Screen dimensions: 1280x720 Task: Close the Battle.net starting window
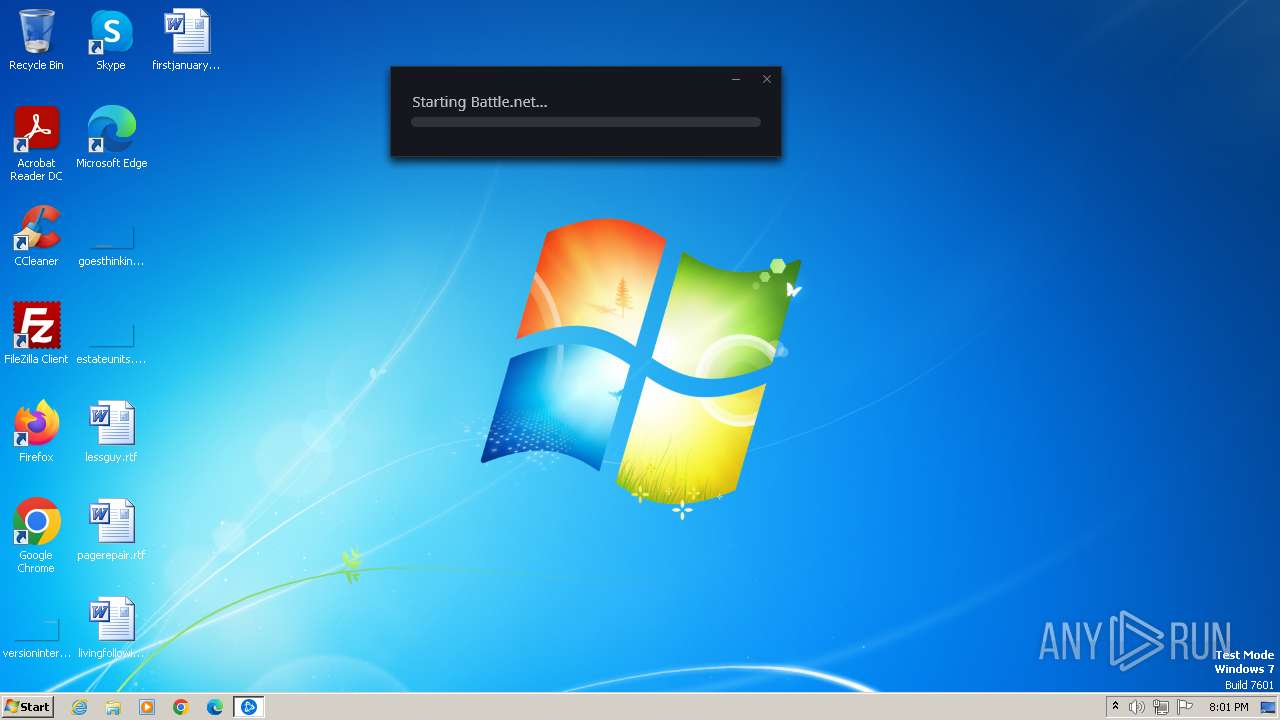[x=767, y=79]
